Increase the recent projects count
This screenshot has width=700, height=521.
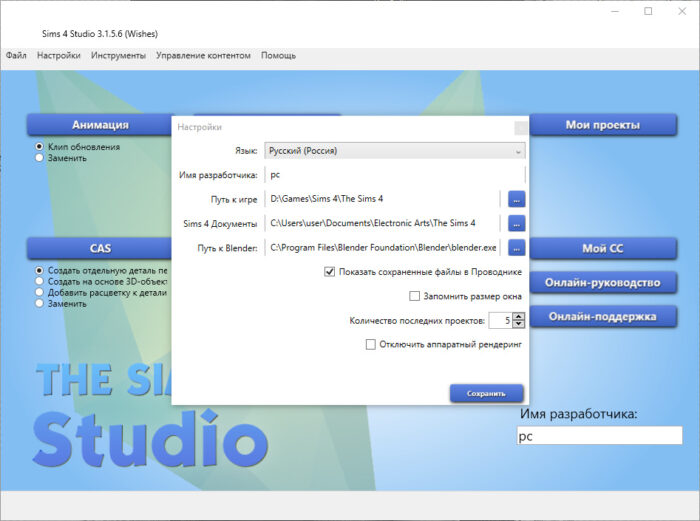(x=518, y=317)
